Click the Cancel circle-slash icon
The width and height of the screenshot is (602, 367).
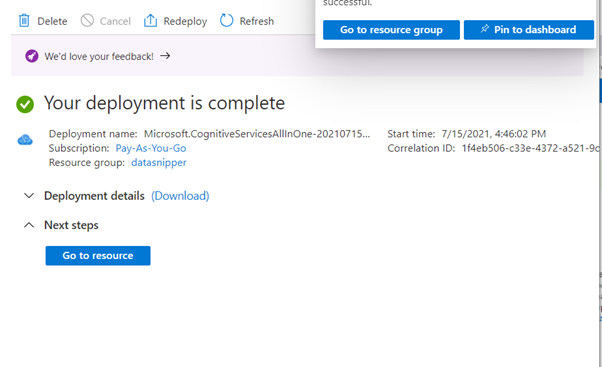(x=87, y=20)
